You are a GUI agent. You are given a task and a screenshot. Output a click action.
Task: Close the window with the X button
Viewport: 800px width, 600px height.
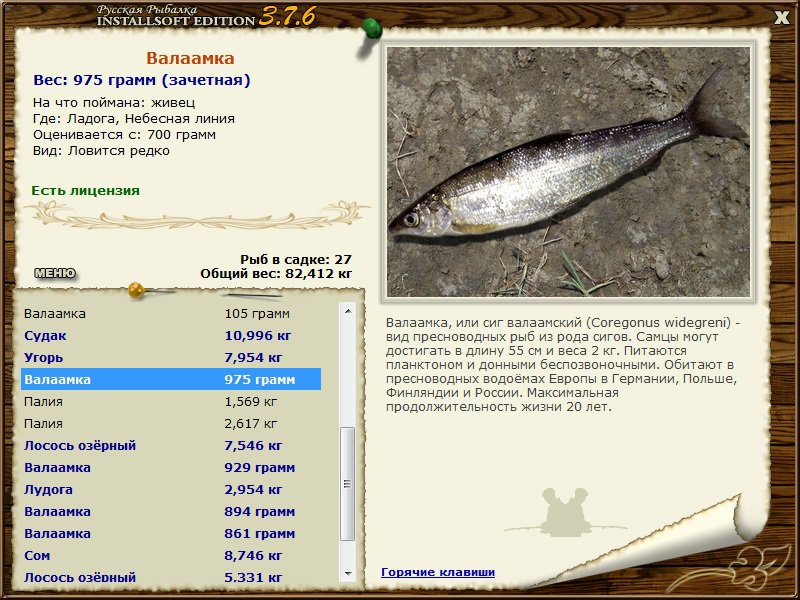tap(781, 18)
